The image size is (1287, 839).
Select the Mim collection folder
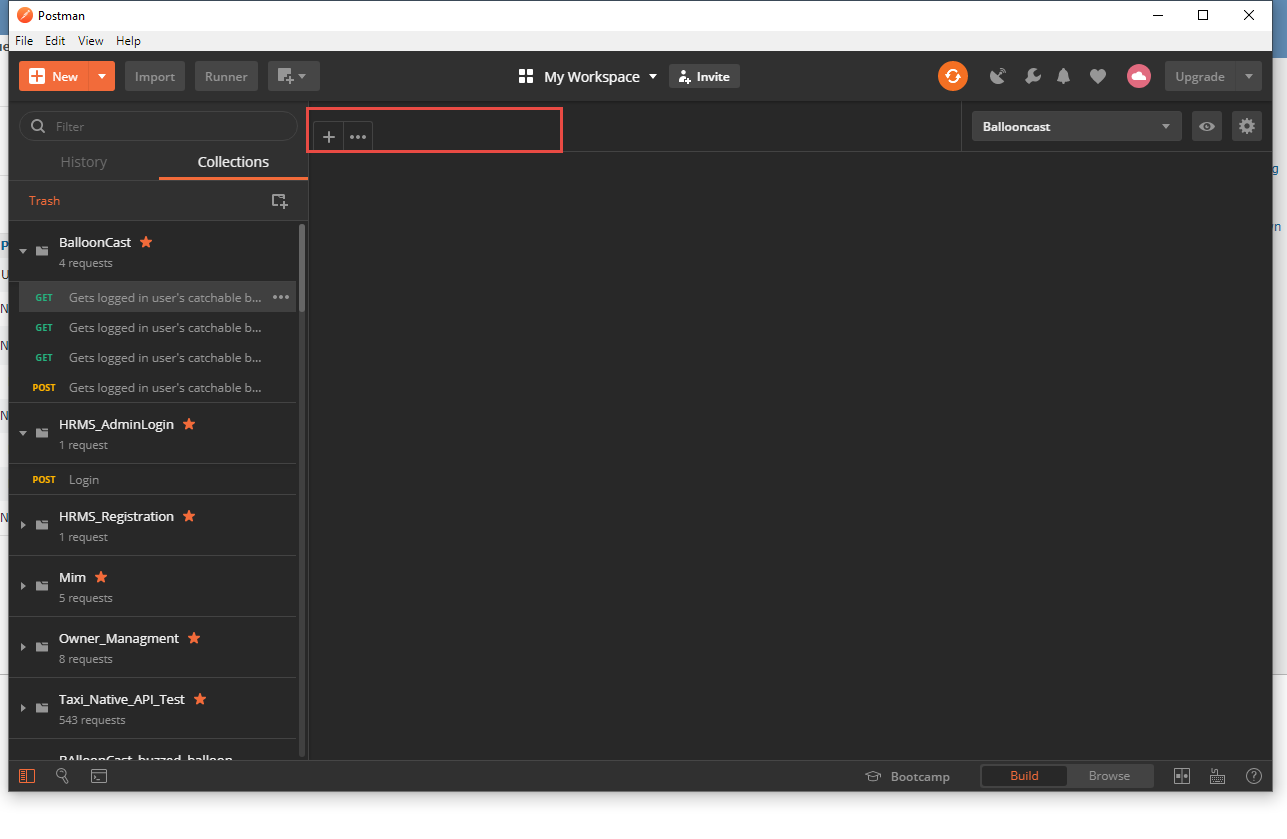(153, 586)
